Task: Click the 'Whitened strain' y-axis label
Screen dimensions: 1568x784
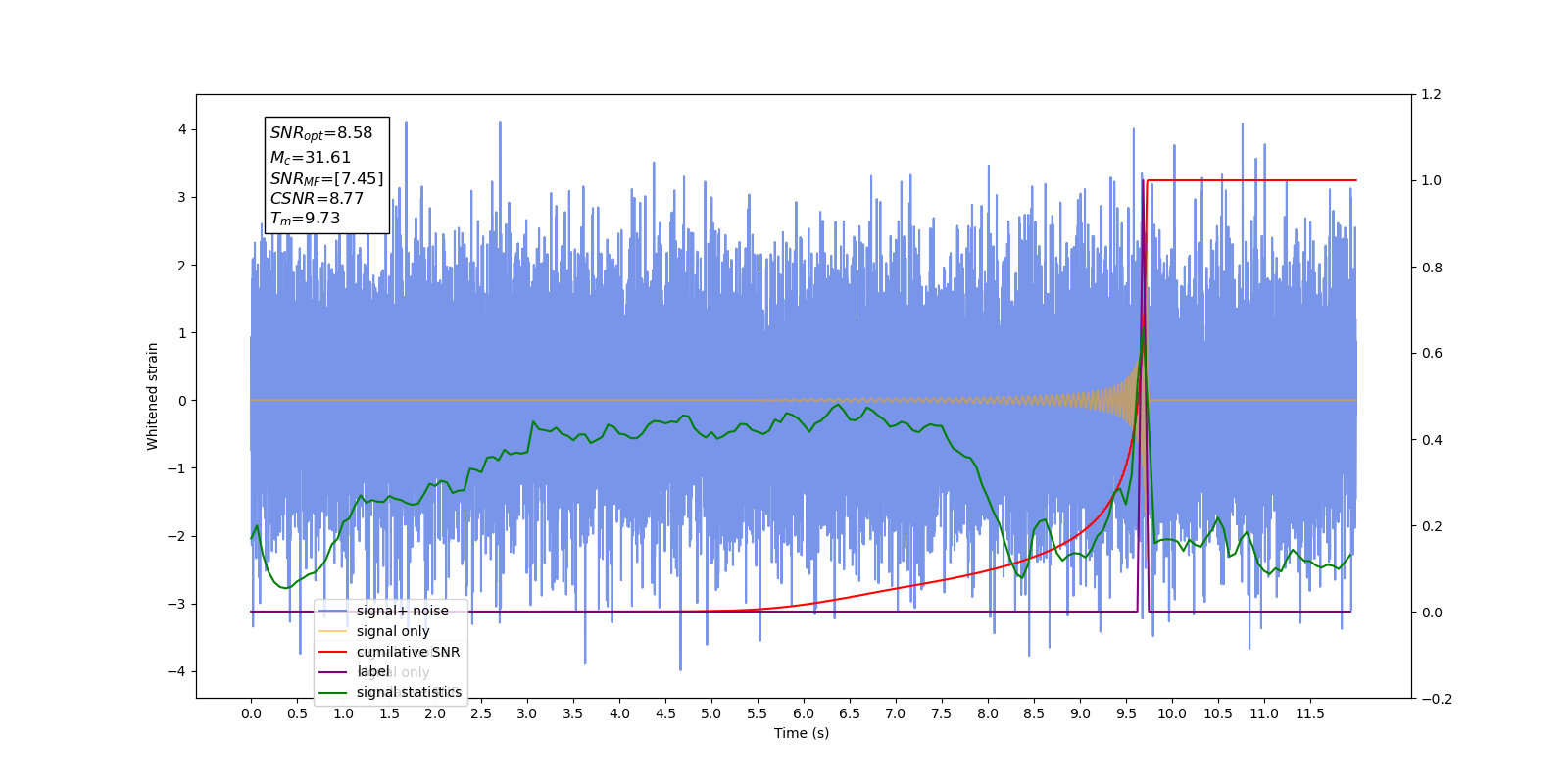Action: pyautogui.click(x=152, y=396)
